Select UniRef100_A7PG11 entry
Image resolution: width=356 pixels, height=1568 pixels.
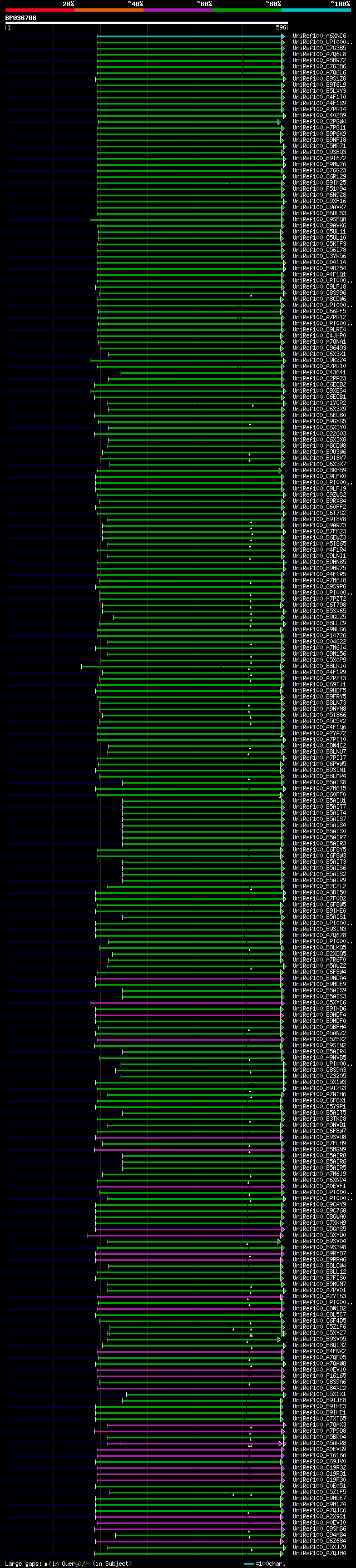click(x=319, y=128)
